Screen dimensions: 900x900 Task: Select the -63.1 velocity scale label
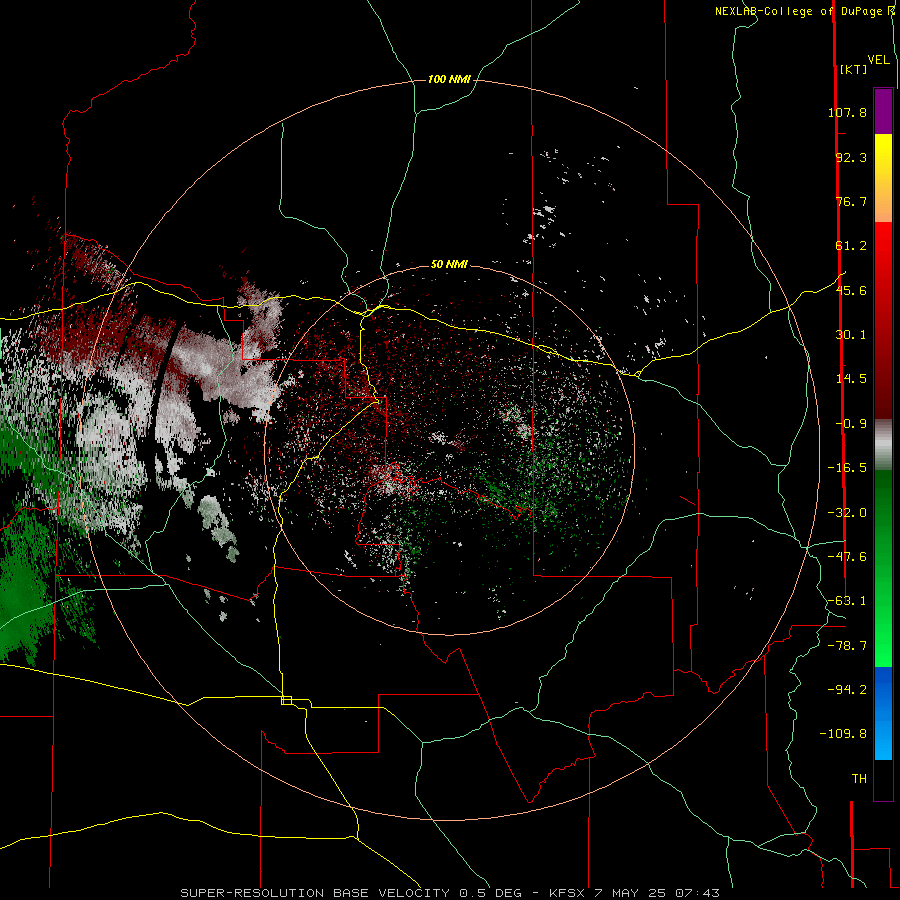click(x=847, y=601)
